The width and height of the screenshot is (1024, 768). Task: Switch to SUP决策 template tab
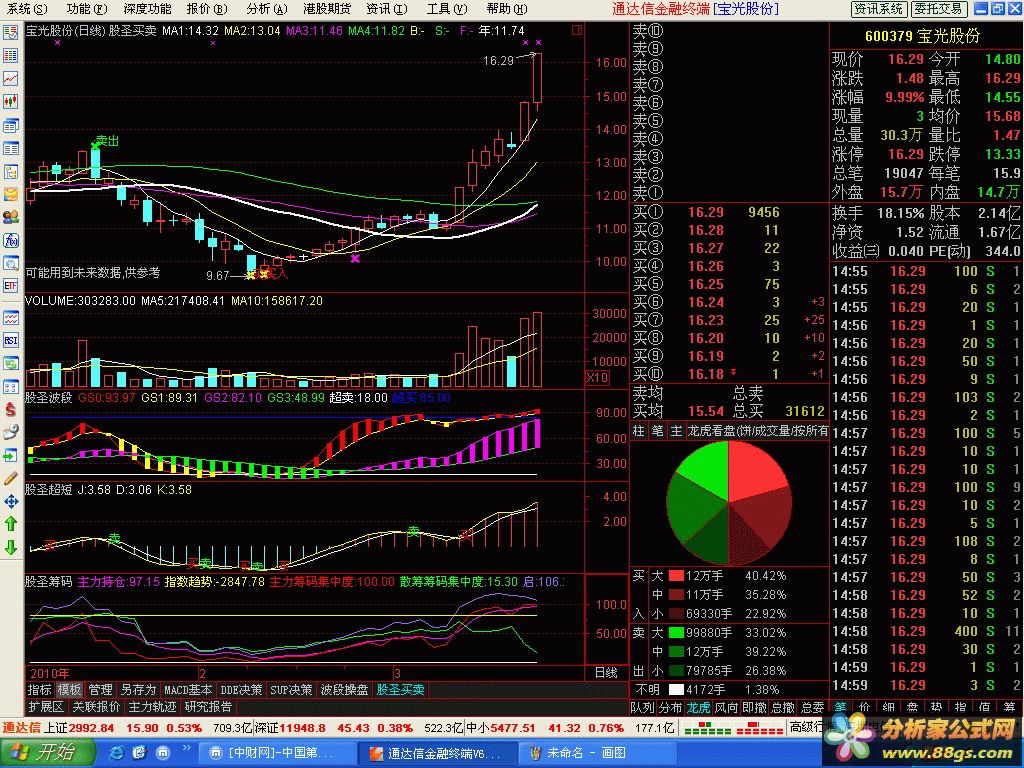point(291,690)
